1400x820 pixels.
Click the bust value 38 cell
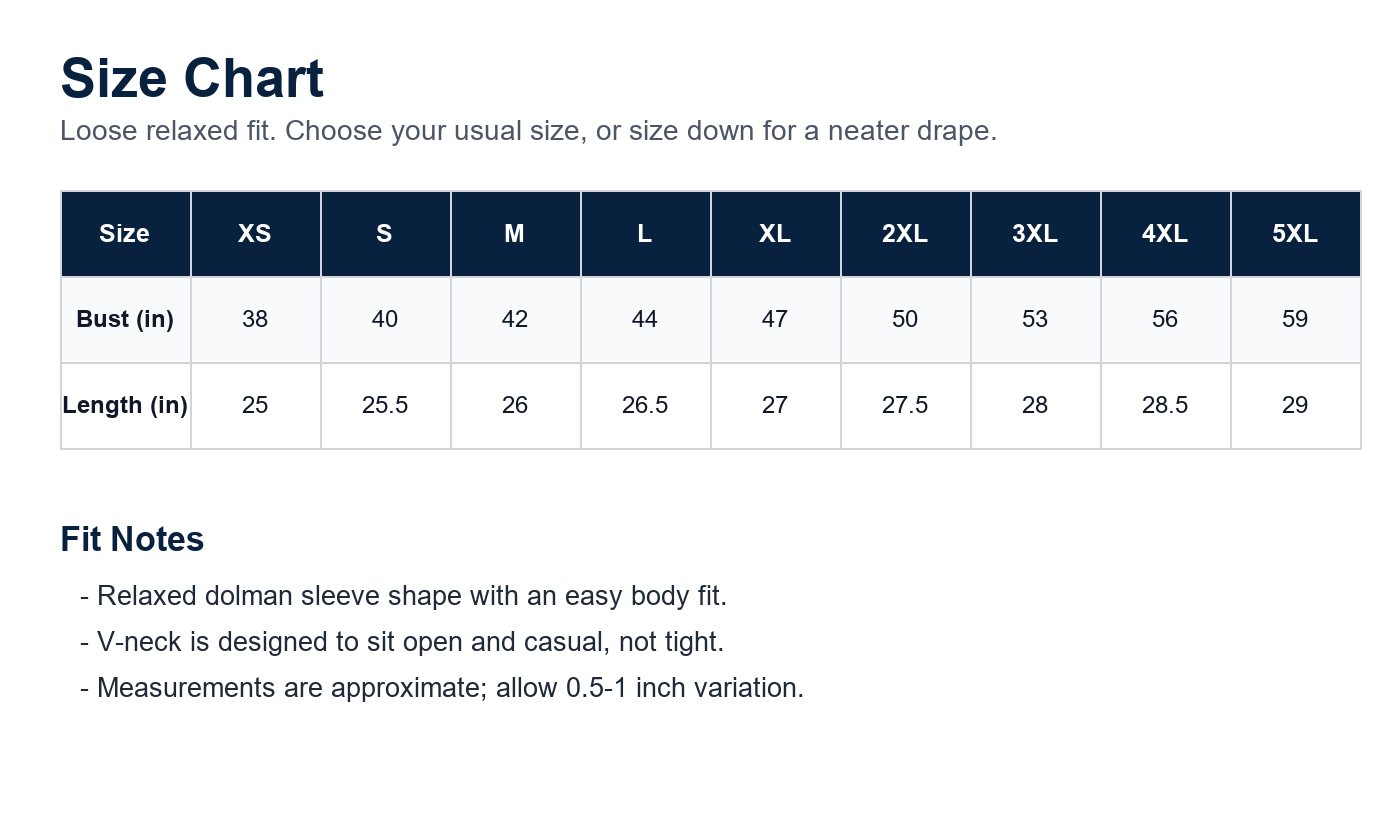(x=255, y=320)
